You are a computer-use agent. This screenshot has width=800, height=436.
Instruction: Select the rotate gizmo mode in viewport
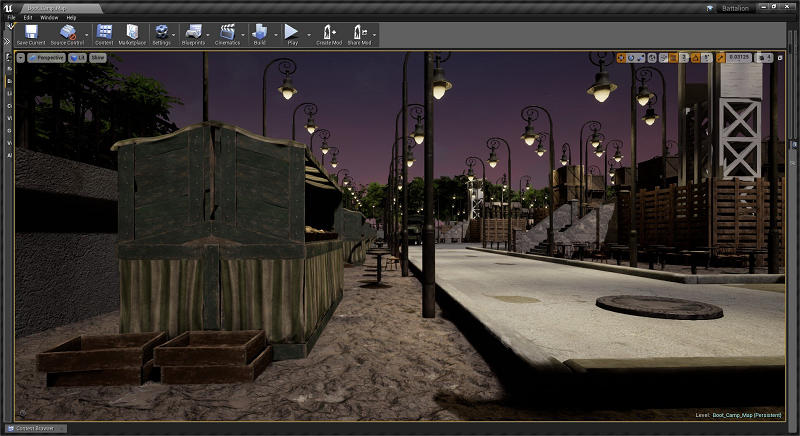pos(633,58)
